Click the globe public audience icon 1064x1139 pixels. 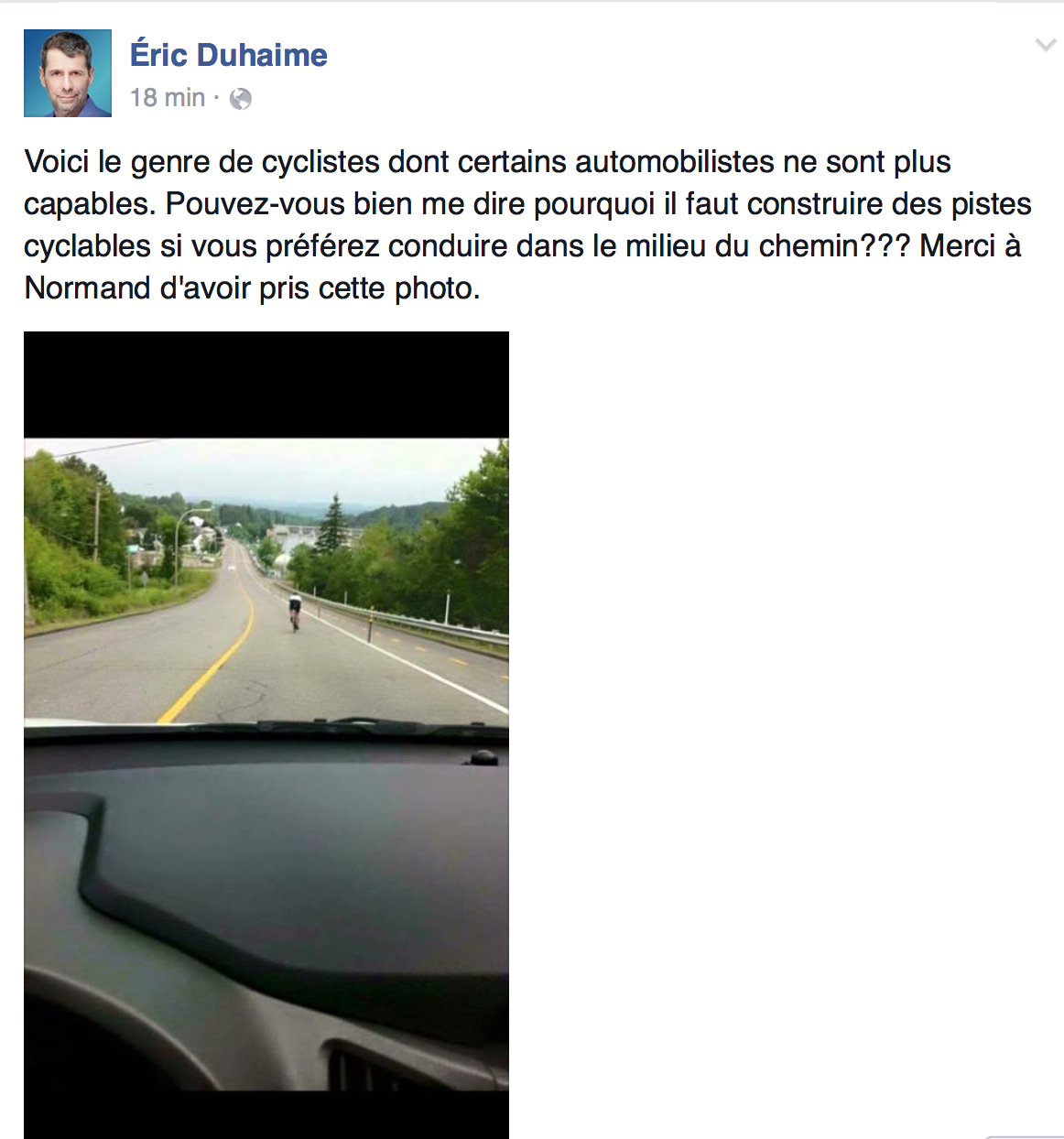pos(241,99)
